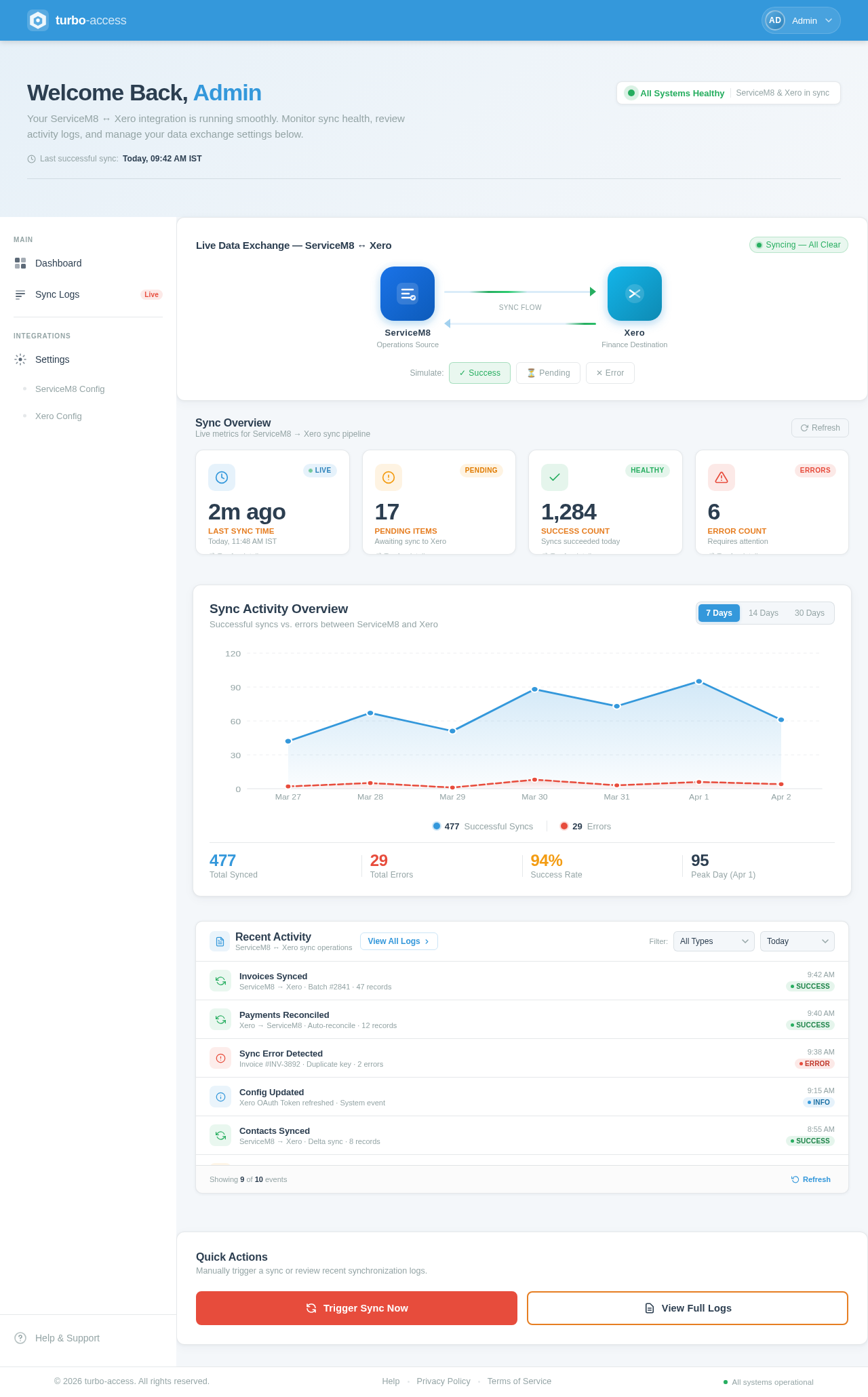The image size is (868, 1397).
Task: Click the error icon on the Sync Error Detected row
Action: (x=220, y=1058)
